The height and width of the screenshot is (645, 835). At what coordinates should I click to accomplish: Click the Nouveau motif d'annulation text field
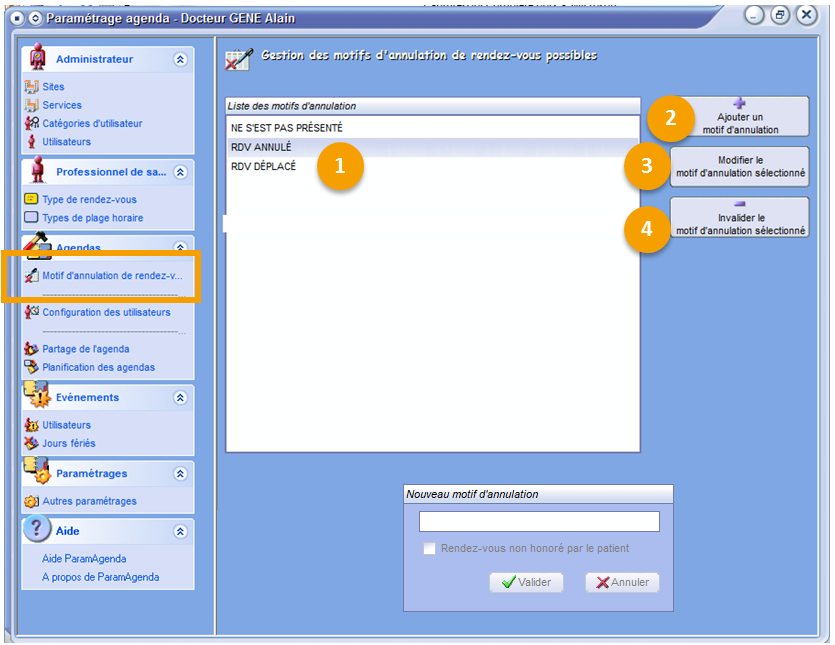[539, 521]
